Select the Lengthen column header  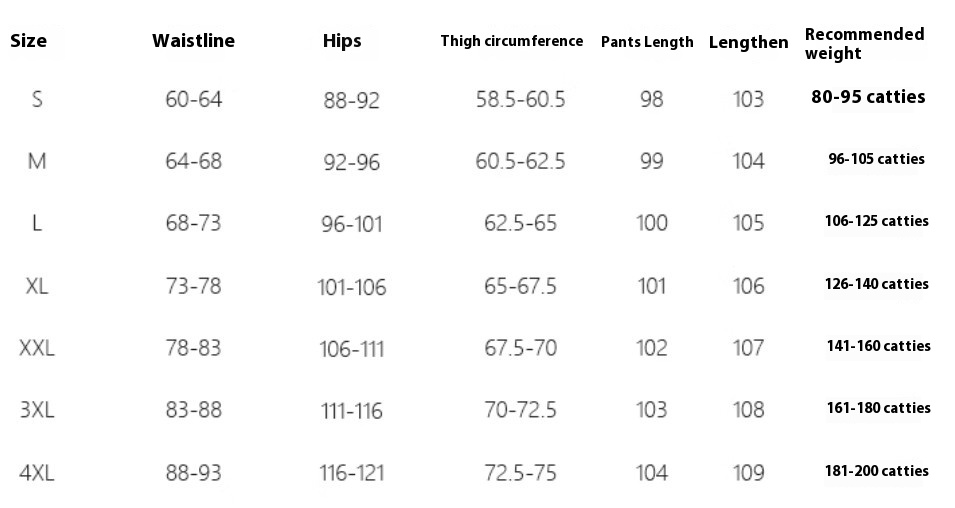749,43
